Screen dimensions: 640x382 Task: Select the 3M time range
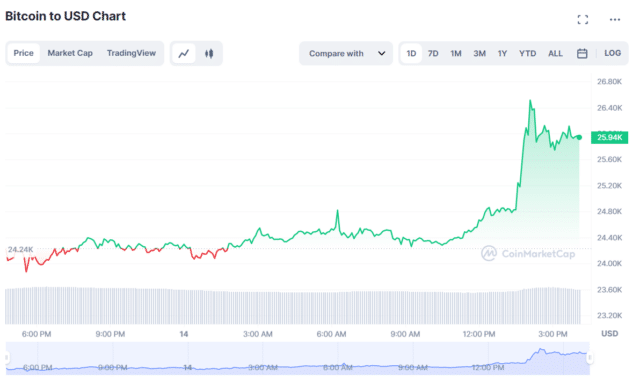click(479, 53)
